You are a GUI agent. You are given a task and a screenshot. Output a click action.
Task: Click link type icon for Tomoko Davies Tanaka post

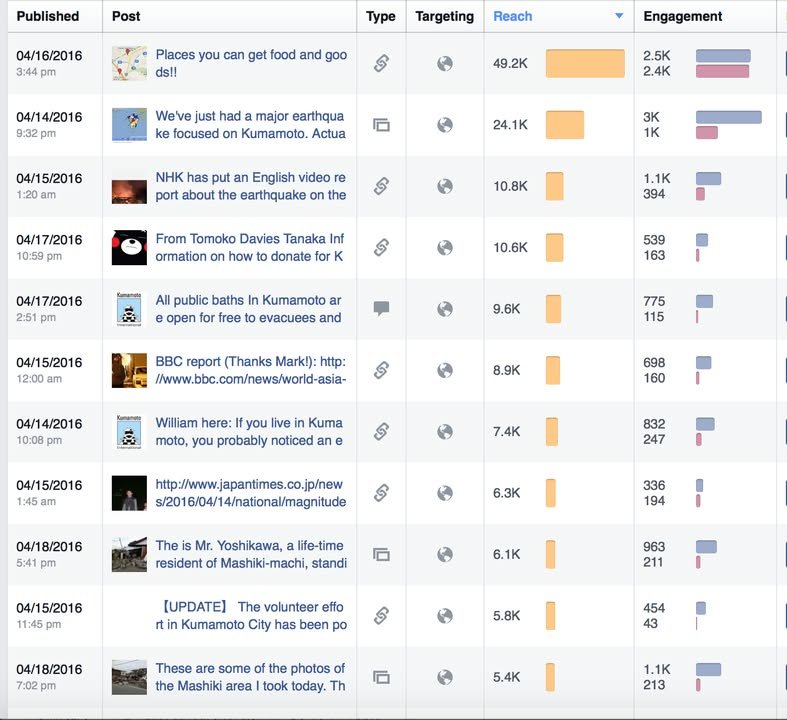[x=380, y=248]
